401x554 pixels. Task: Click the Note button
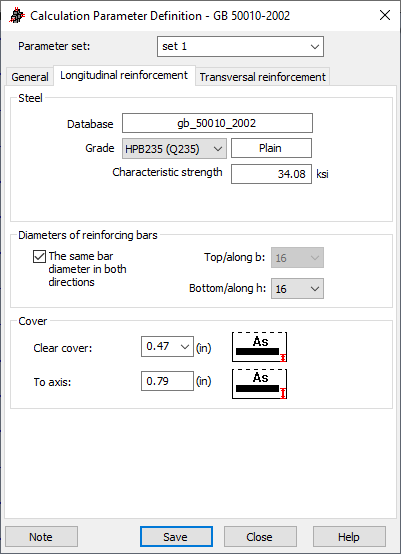[x=41, y=537]
